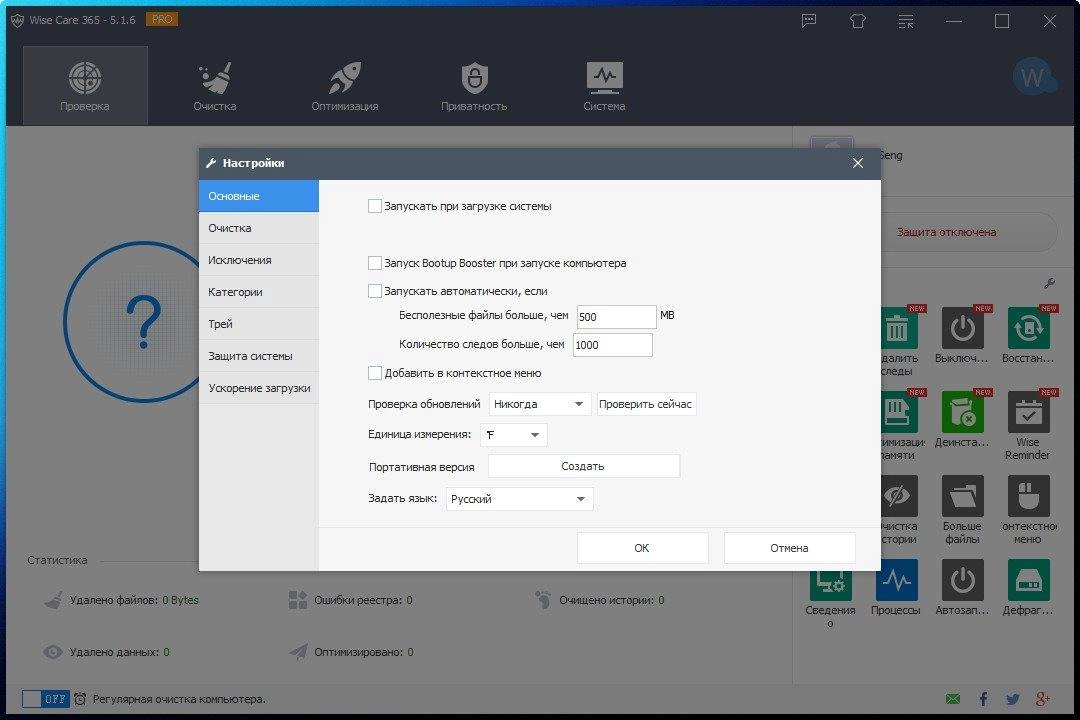1080x720 pixels.
Task: Toggle the OFF scheduled cleaning switch
Action: coord(45,699)
